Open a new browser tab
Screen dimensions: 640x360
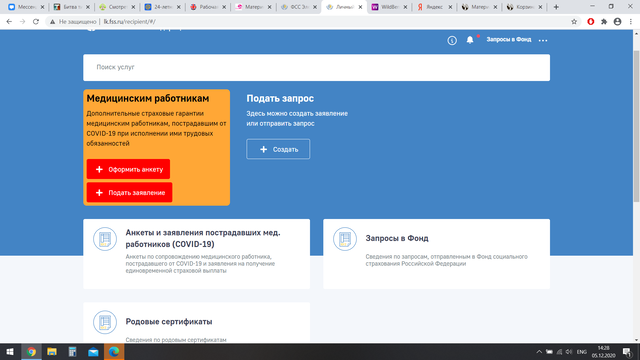[x=556, y=7]
